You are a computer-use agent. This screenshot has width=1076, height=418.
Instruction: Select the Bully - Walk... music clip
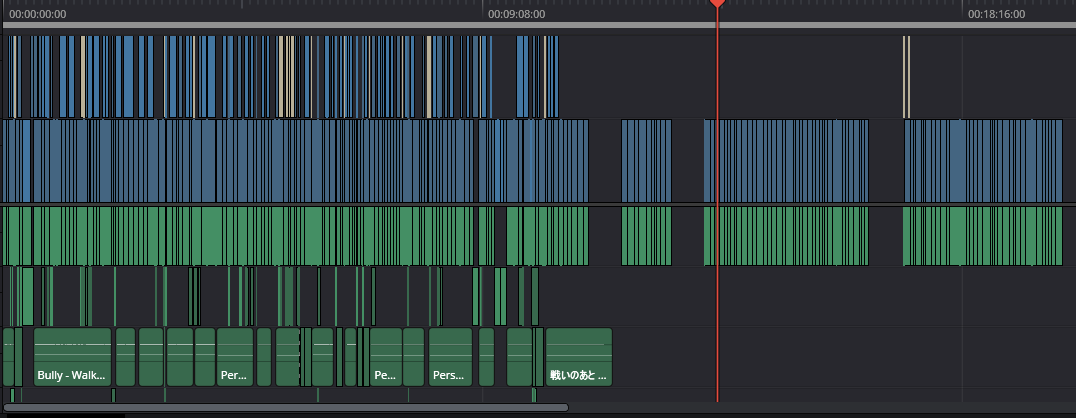pyautogui.click(x=72, y=357)
